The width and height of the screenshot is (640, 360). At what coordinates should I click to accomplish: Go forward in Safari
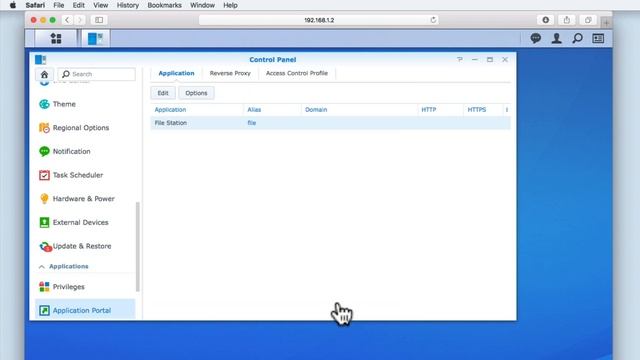click(x=80, y=20)
